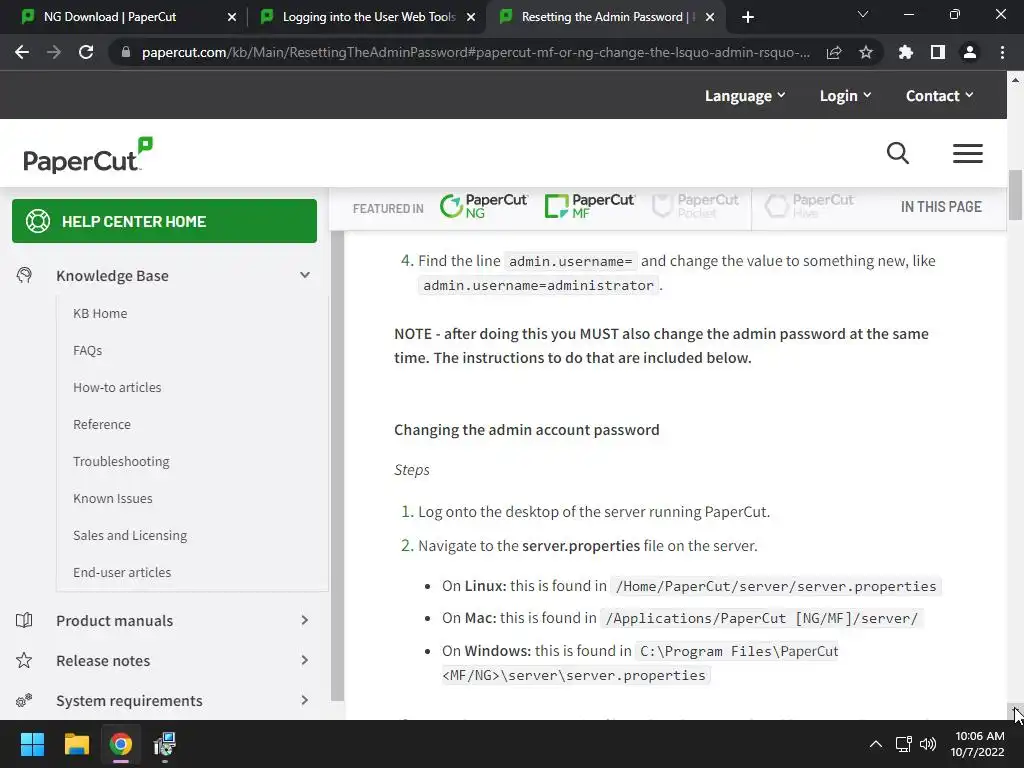Screen dimensions: 1024x768
Task: Click the PaperCut Hive featured logo
Action: click(809, 206)
